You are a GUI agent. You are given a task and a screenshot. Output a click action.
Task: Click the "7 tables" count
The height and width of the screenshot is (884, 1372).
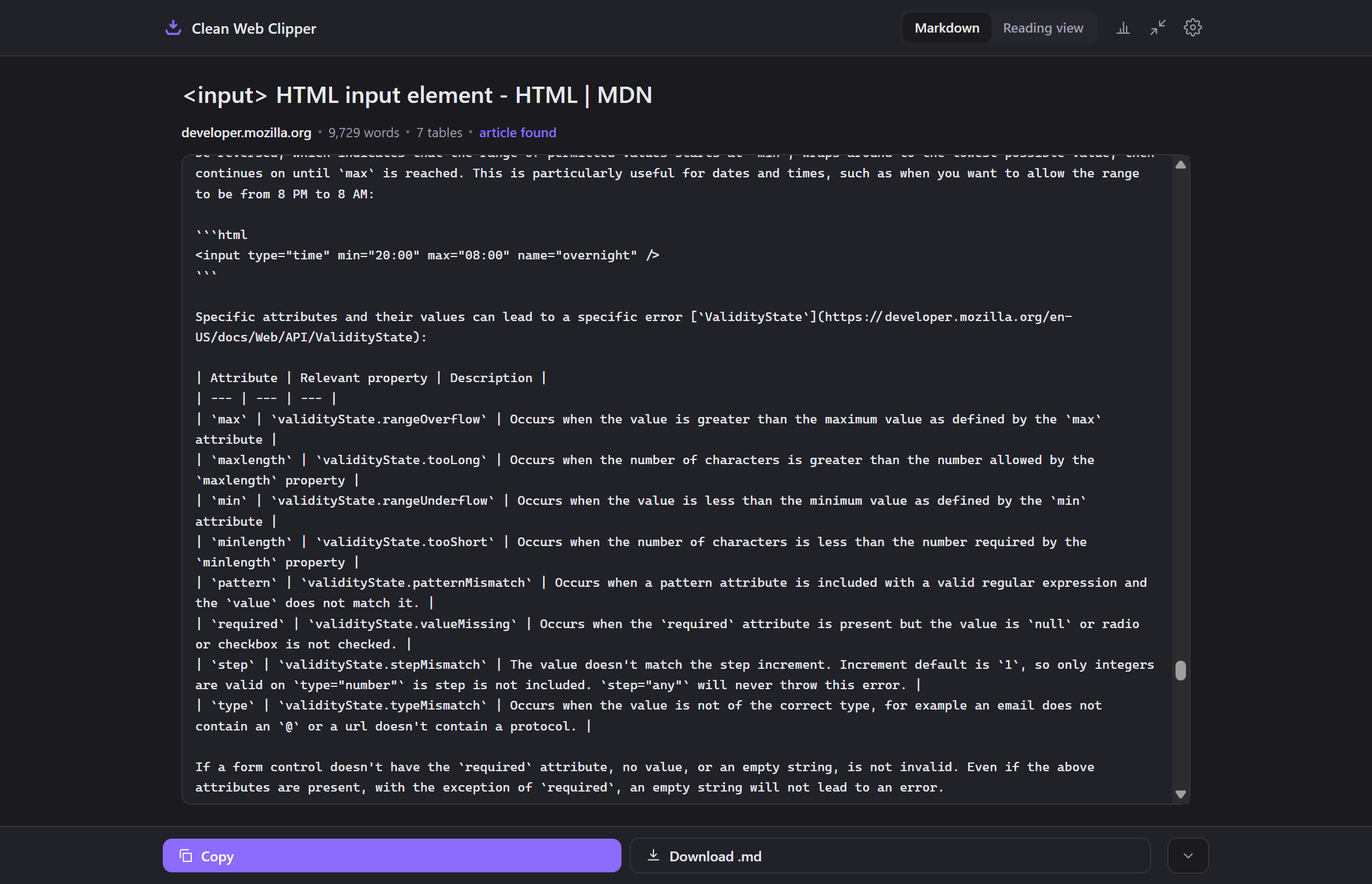[439, 133]
